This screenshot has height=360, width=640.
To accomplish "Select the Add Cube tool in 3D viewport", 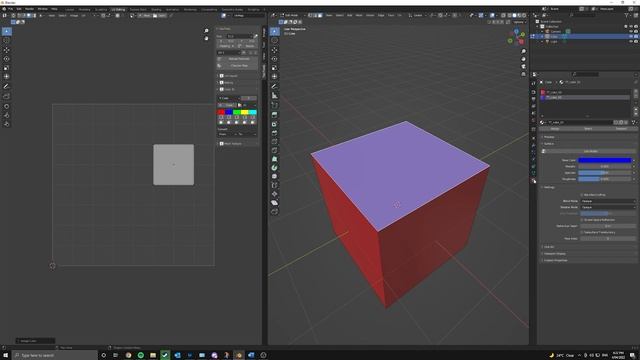I will (275, 105).
